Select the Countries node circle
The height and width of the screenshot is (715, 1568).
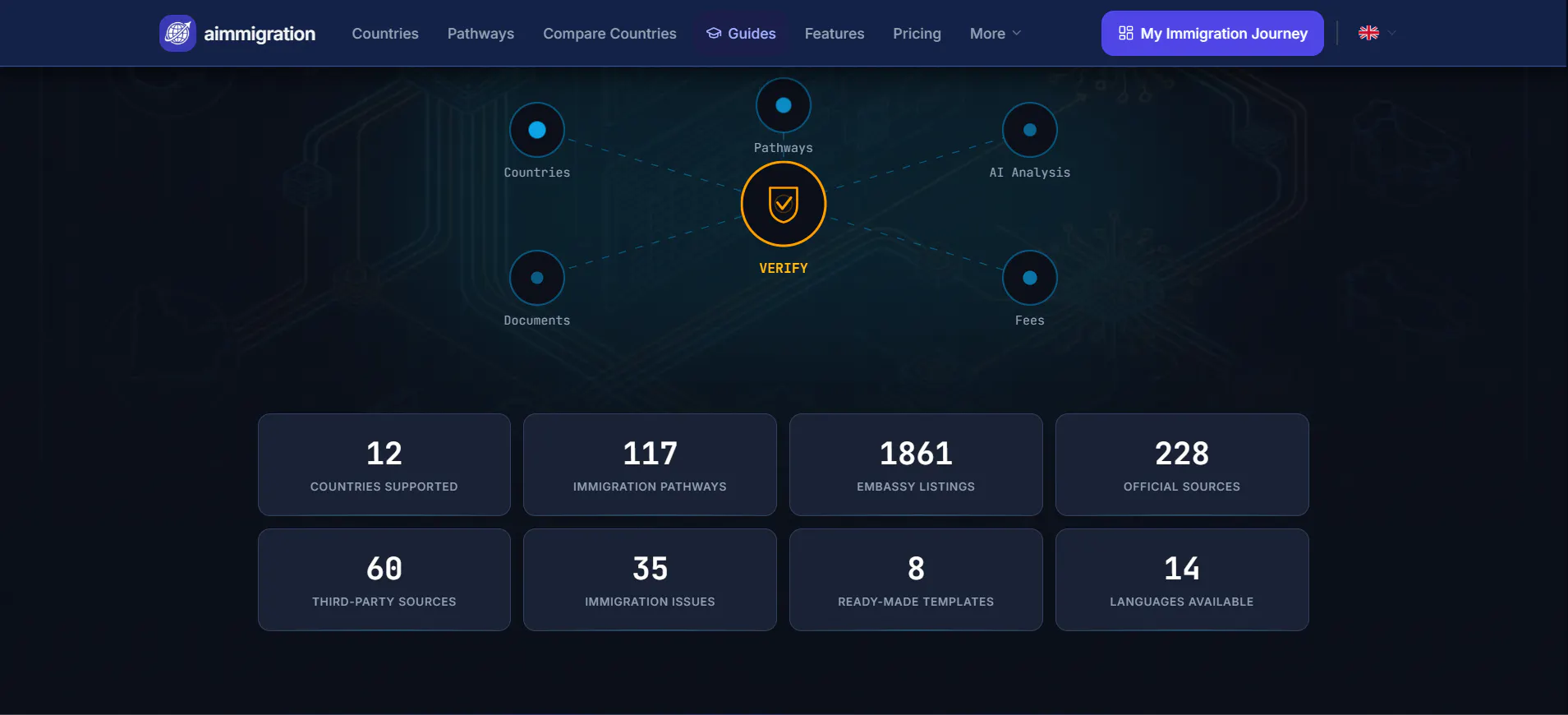pos(537,130)
